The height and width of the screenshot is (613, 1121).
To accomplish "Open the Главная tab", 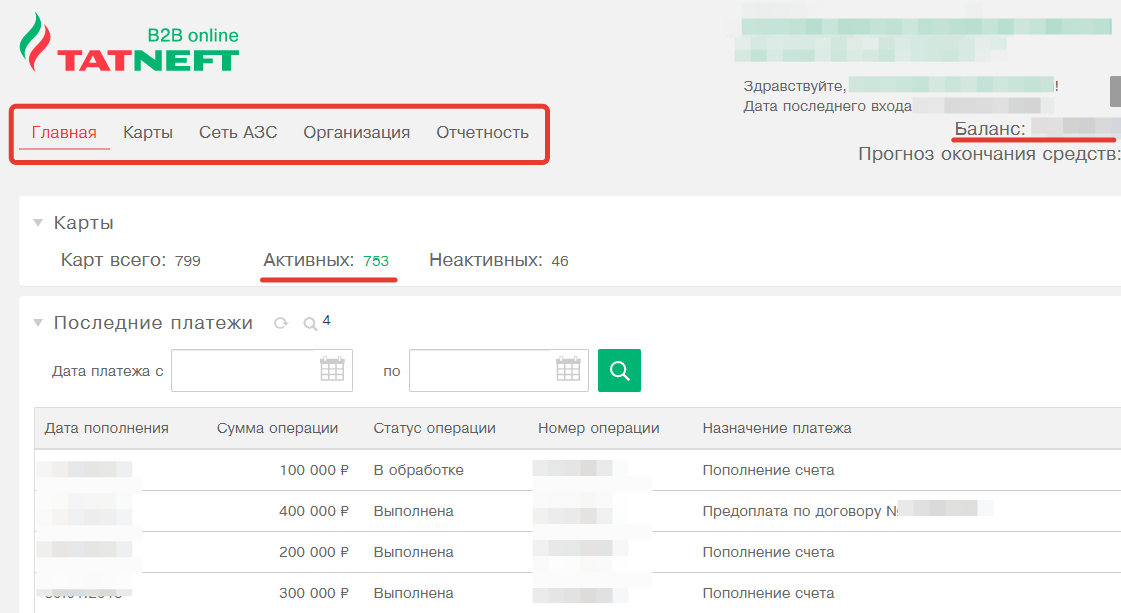I will [x=64, y=132].
